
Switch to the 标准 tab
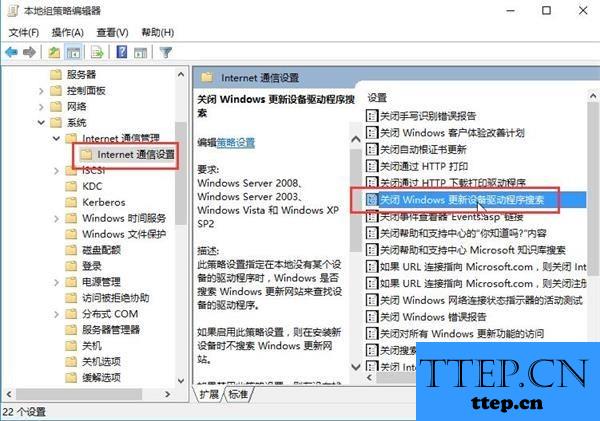pos(238,394)
